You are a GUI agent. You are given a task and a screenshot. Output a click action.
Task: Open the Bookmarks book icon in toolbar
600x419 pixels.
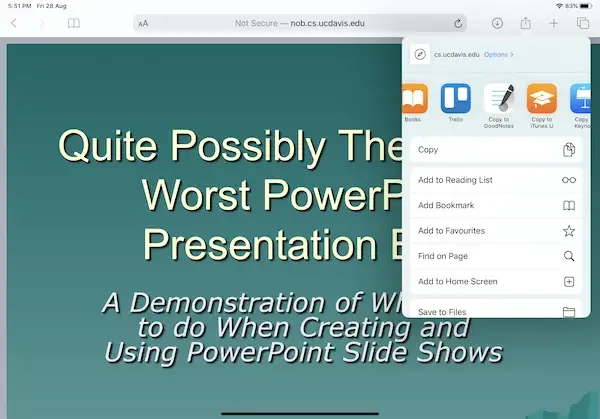pyautogui.click(x=73, y=23)
